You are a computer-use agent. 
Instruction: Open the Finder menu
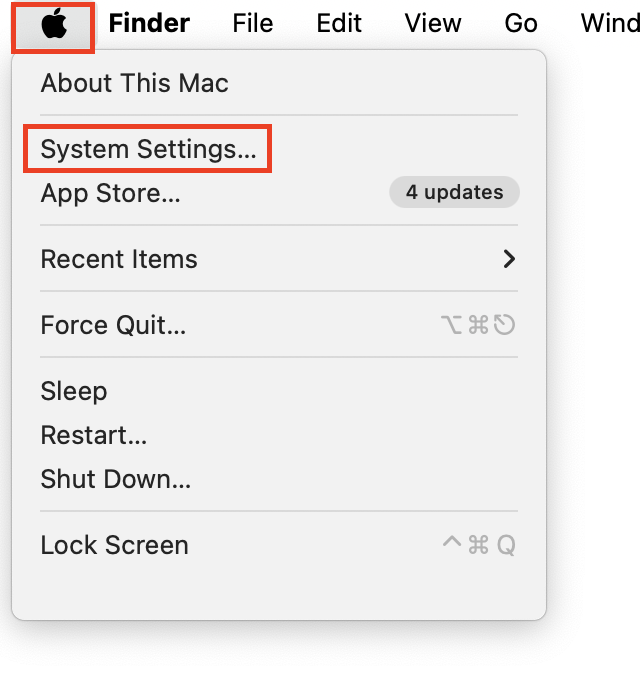149,23
